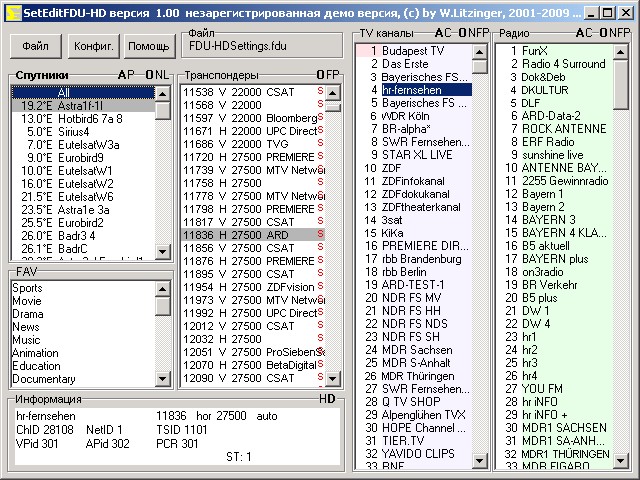Select satellite 9.0°E Eurobird9
Viewport: 640px width, 480px height.
pyautogui.click(x=83, y=158)
